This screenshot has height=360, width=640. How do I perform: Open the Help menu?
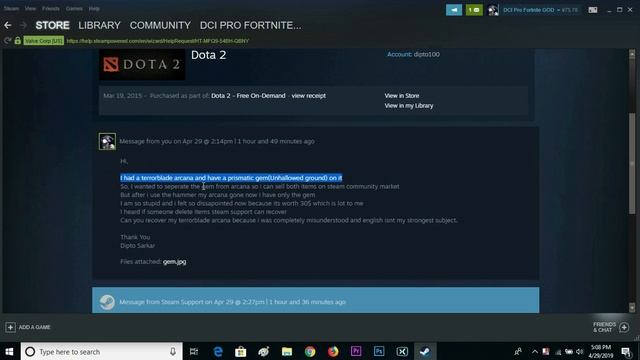(x=94, y=9)
